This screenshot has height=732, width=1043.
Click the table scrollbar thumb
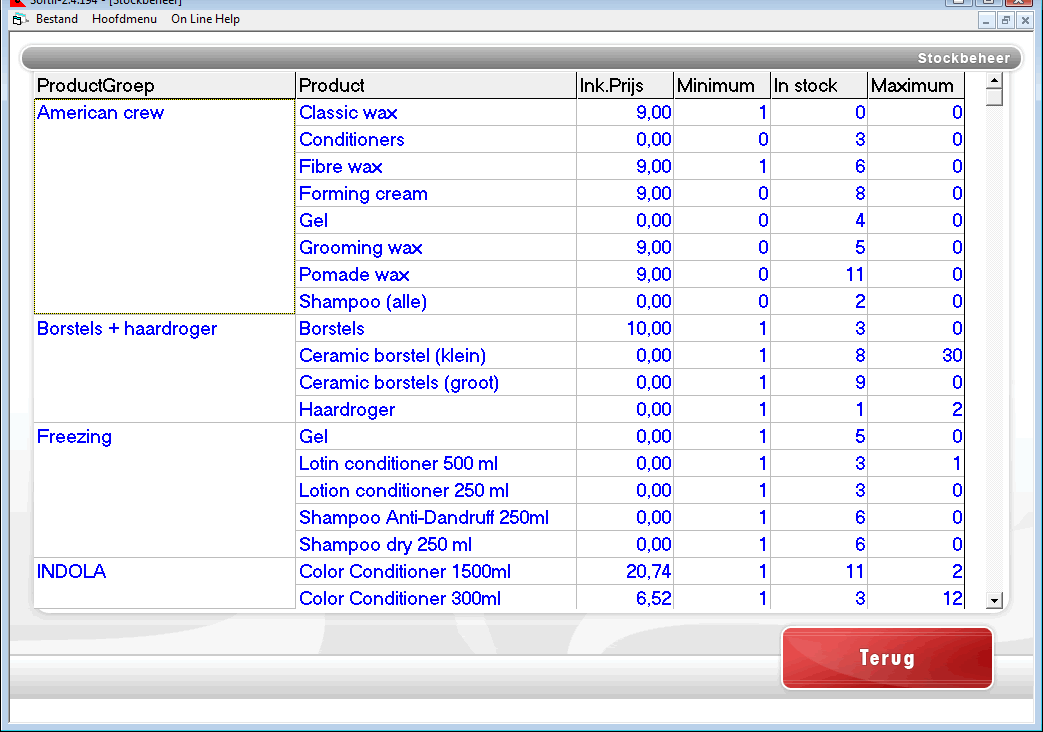(994, 97)
